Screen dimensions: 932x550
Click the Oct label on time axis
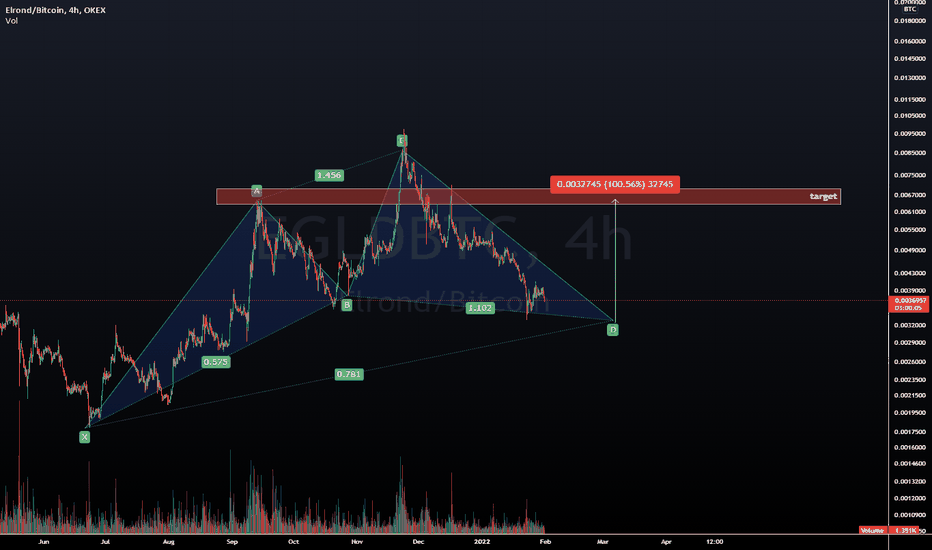coord(293,542)
